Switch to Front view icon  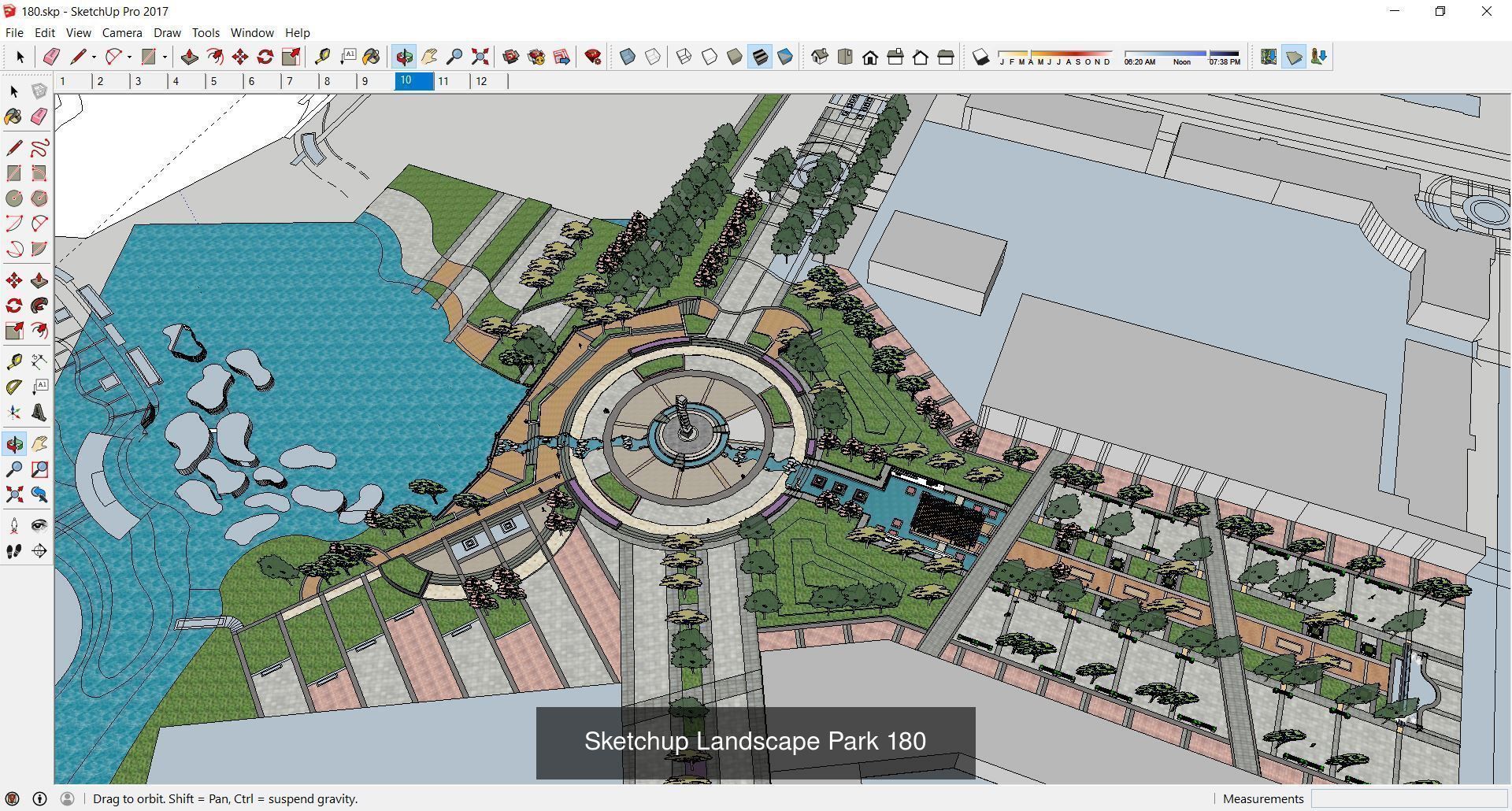pyautogui.click(x=870, y=57)
